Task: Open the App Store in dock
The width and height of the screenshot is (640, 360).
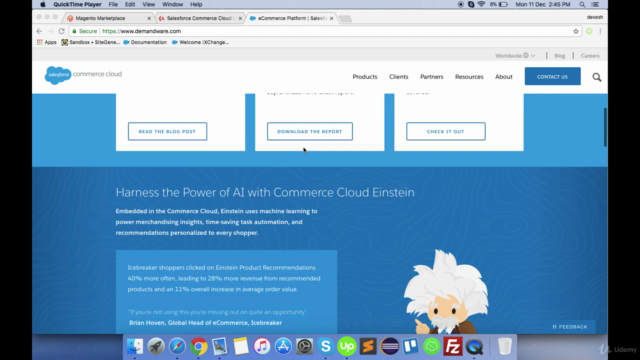Action: click(x=283, y=346)
